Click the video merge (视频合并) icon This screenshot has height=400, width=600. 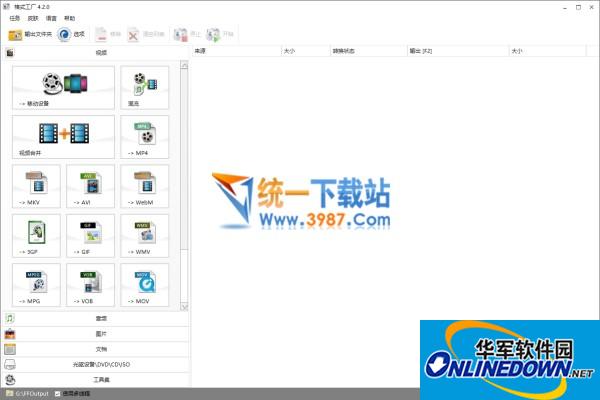point(64,137)
